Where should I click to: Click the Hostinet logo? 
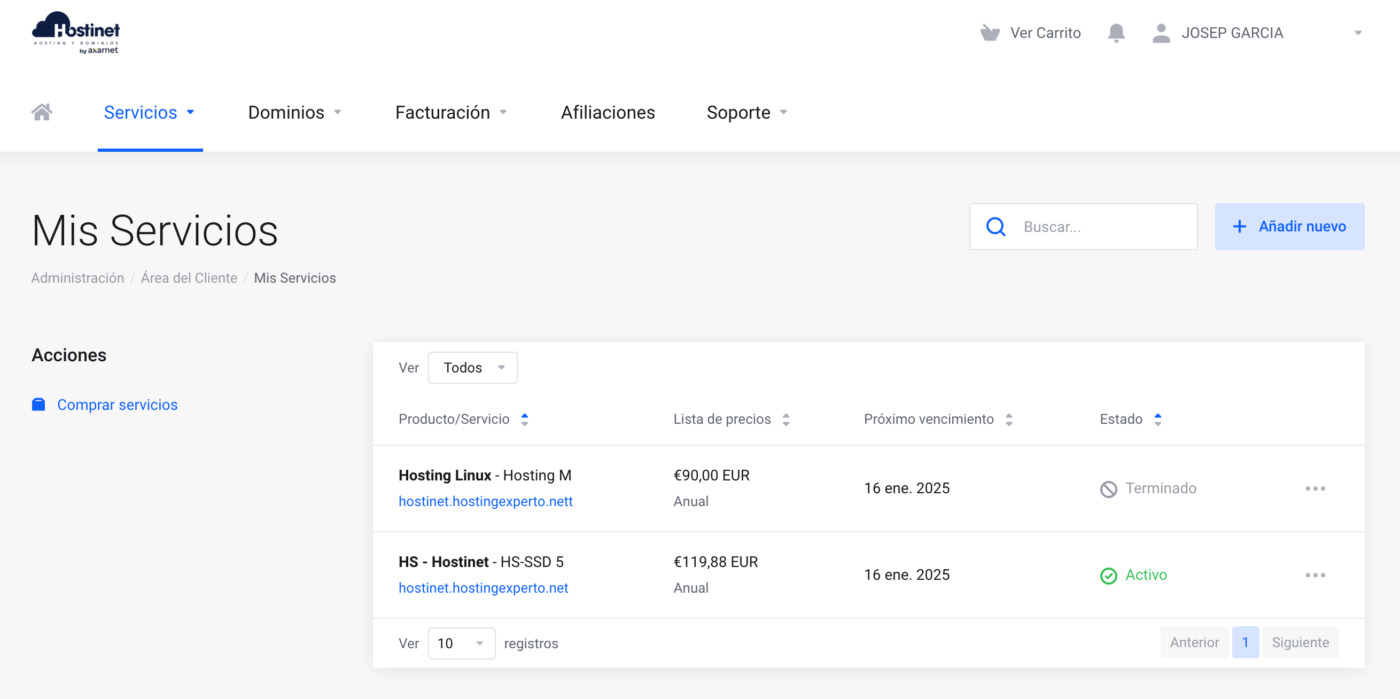click(76, 33)
